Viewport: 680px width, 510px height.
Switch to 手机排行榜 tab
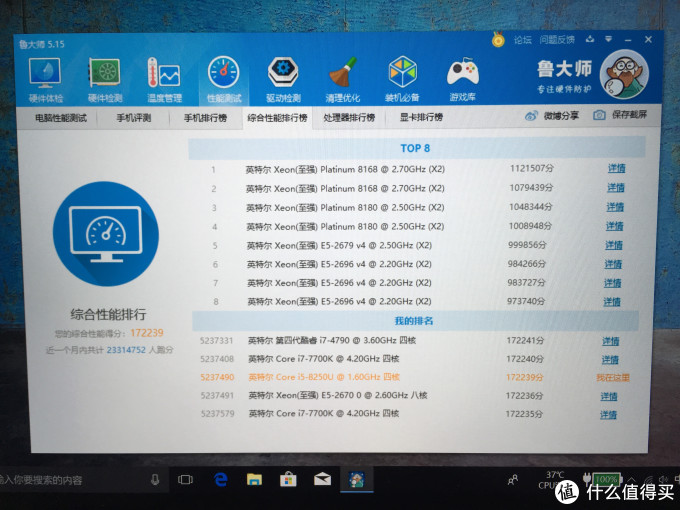click(205, 118)
